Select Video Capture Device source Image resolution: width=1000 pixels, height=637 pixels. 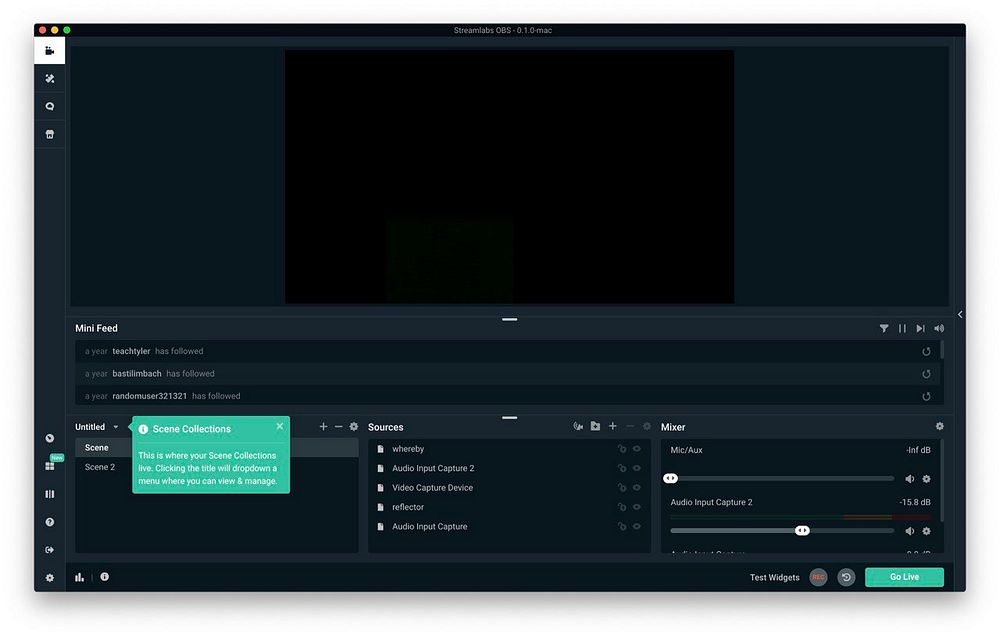(x=509, y=488)
